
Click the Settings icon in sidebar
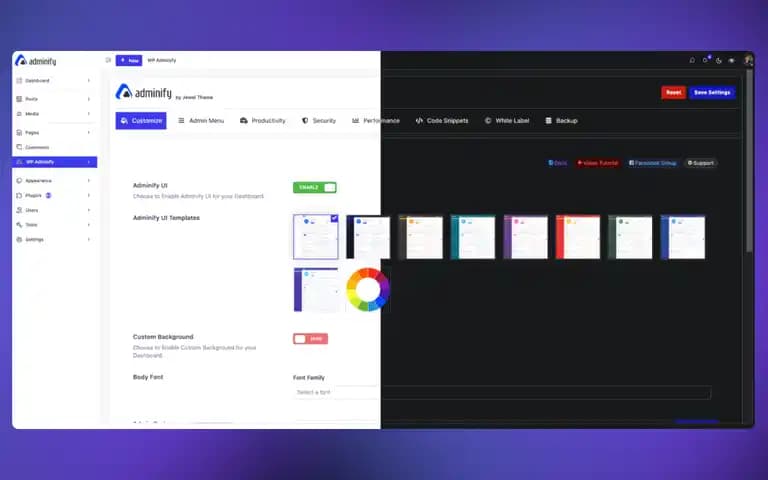coord(19,240)
